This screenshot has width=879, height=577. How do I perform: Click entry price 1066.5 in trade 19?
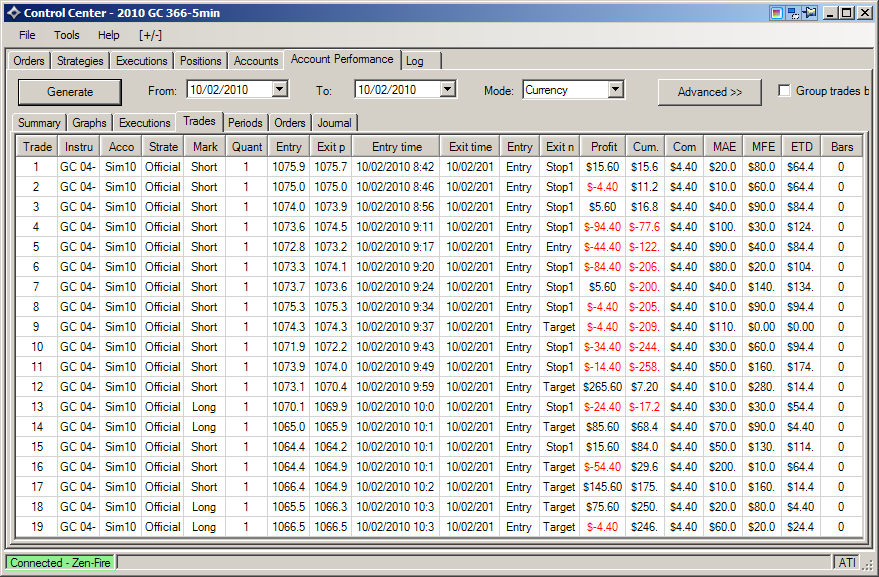[289, 527]
